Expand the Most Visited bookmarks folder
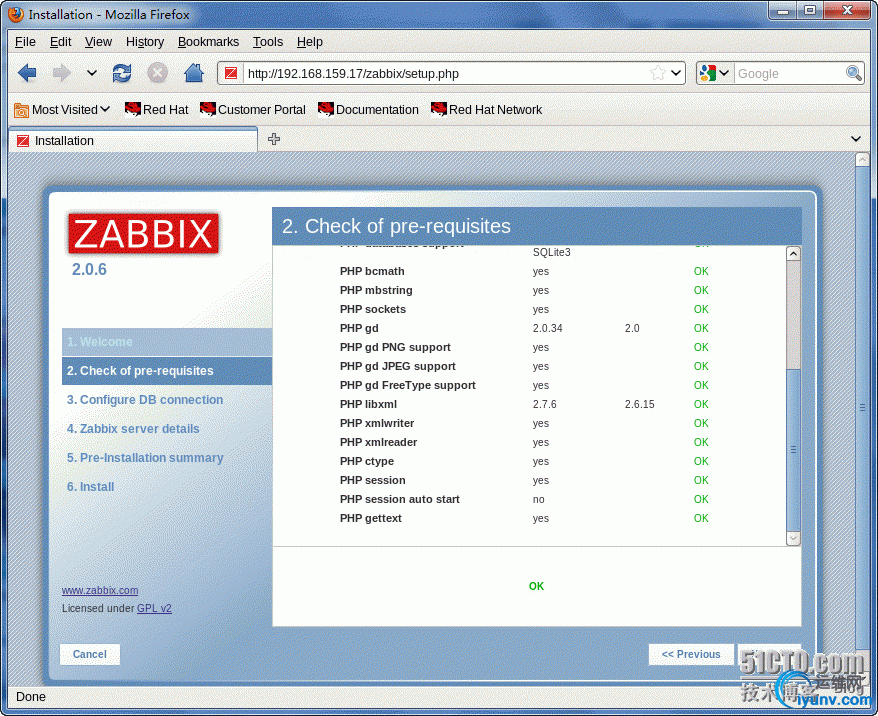This screenshot has height=716, width=878. click(x=62, y=110)
